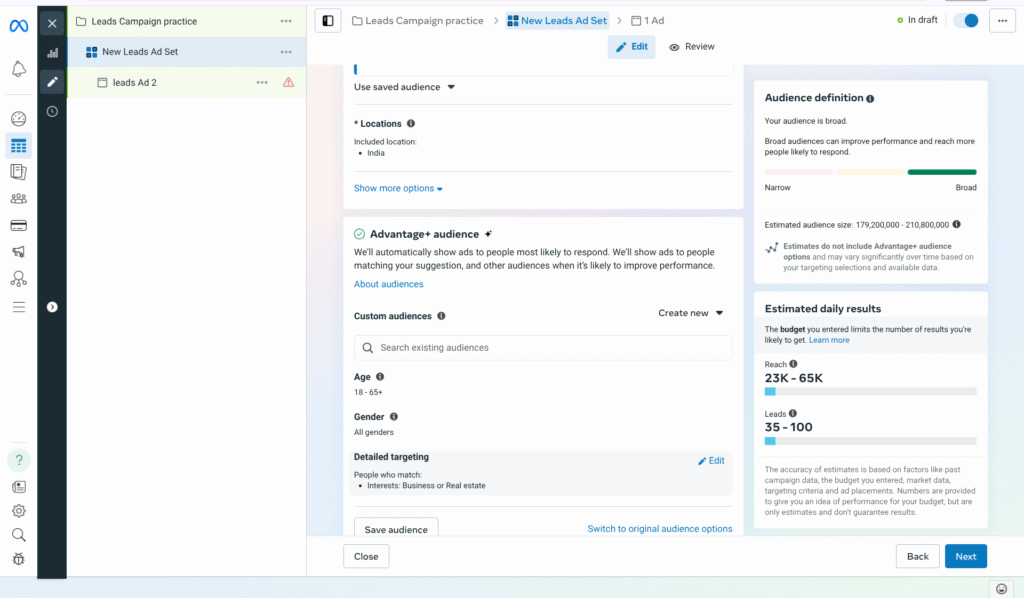Open the Meta logo home
This screenshot has height=598, width=1024.
tap(18, 25)
